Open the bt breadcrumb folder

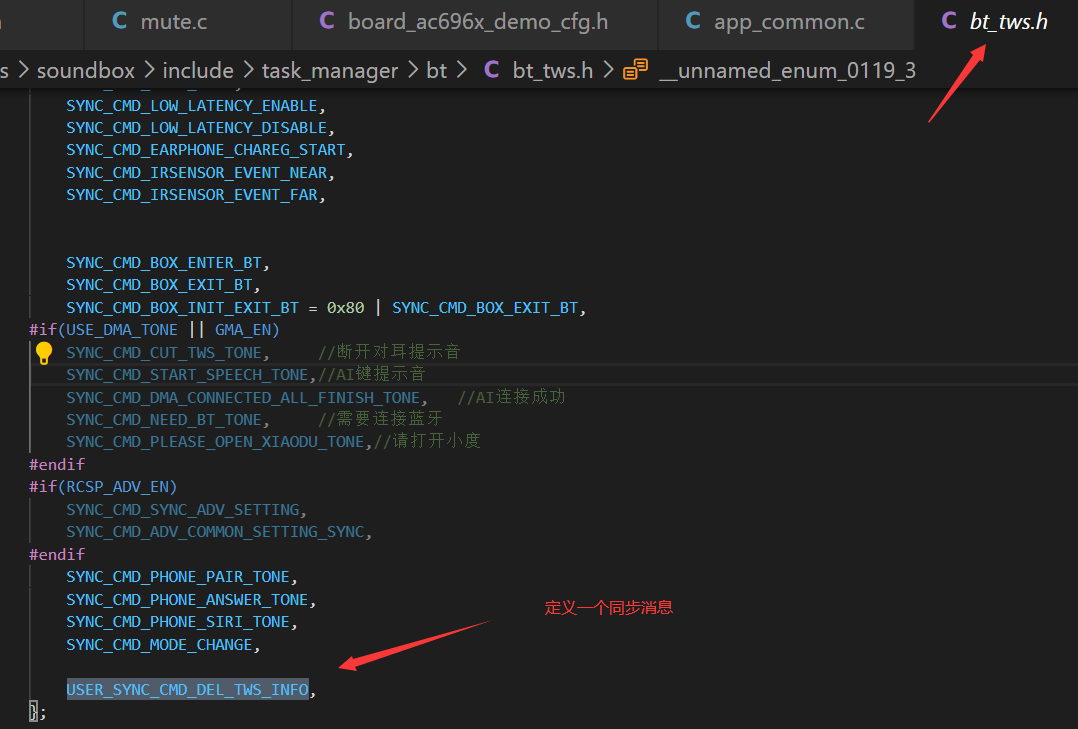(437, 70)
